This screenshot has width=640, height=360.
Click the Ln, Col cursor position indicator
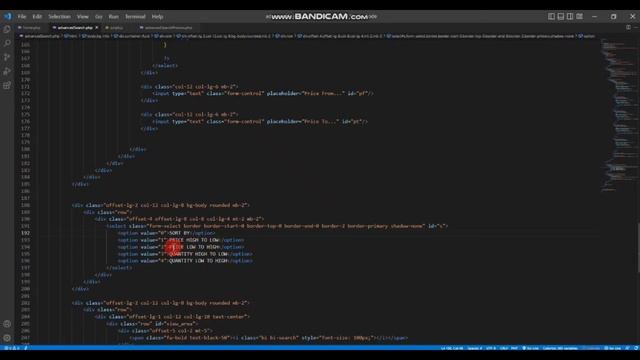[451, 348]
